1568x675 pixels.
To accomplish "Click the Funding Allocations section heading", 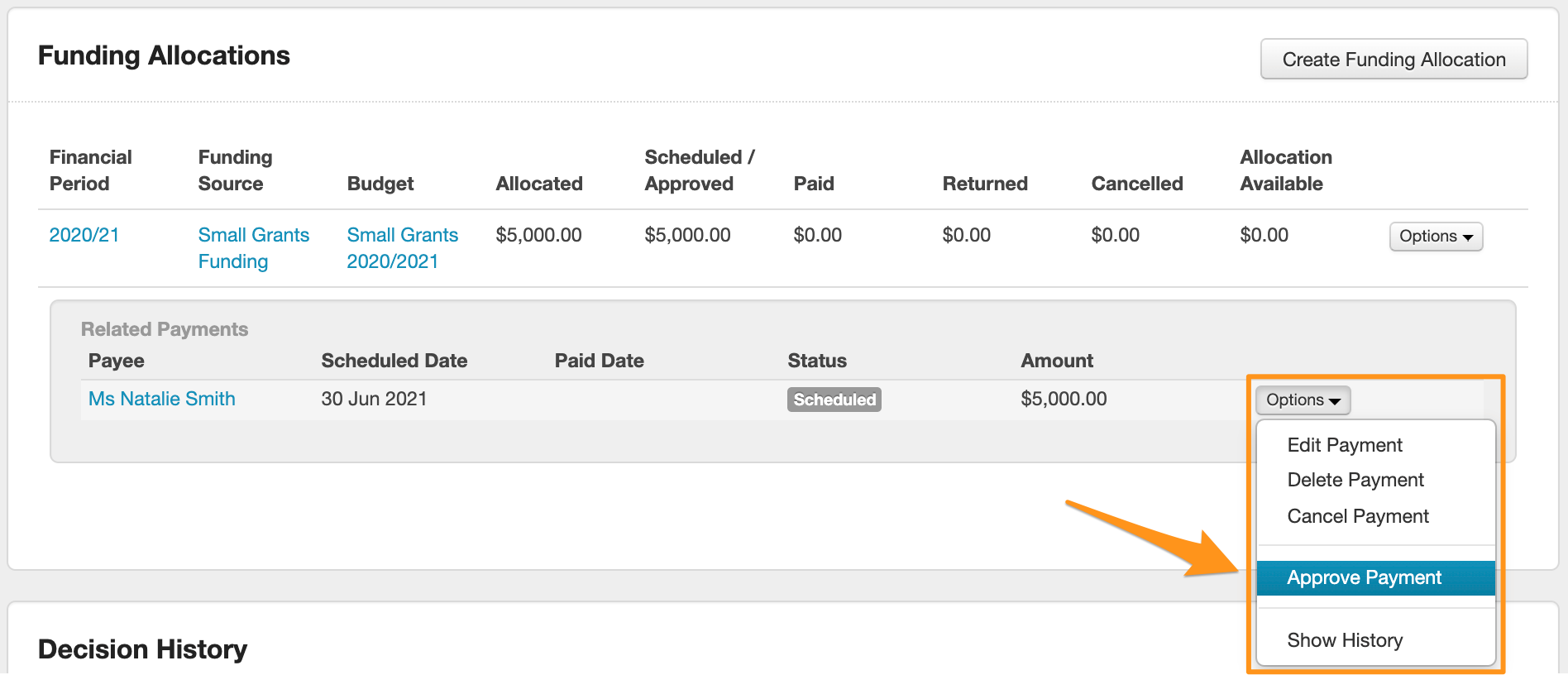I will pyautogui.click(x=164, y=55).
